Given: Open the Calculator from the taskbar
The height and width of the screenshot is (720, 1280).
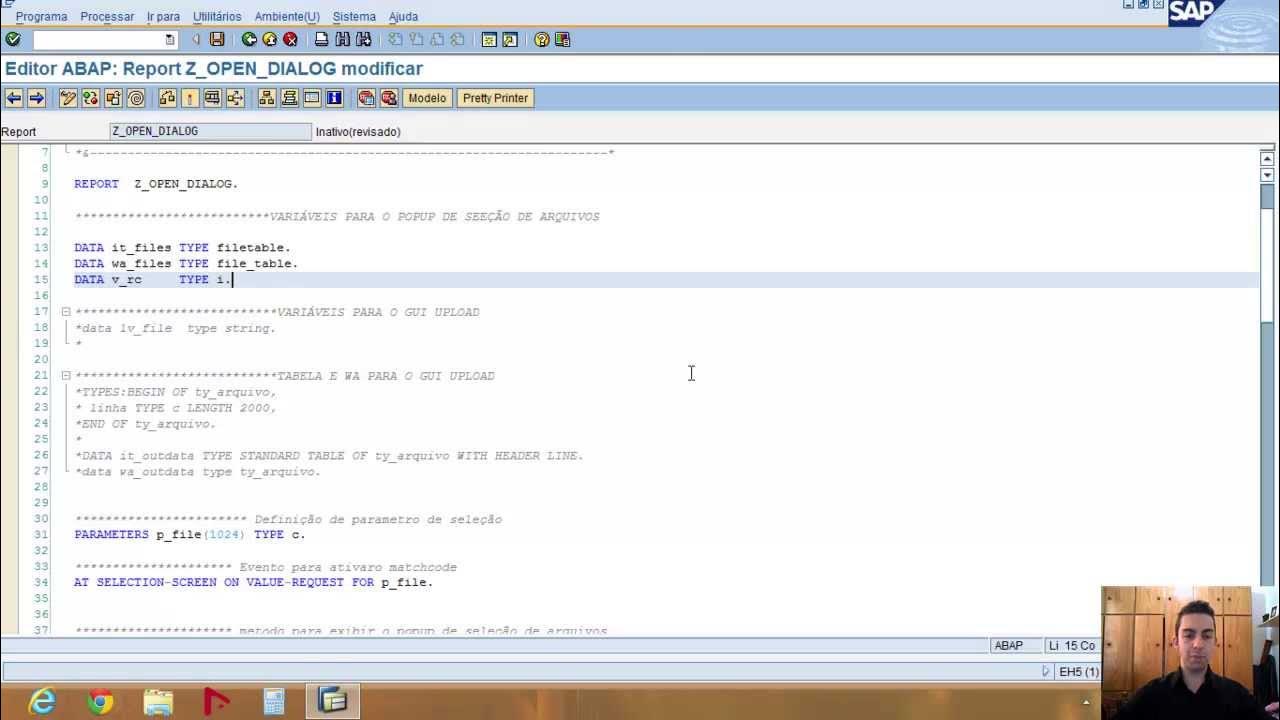Looking at the screenshot, I should tap(274, 702).
